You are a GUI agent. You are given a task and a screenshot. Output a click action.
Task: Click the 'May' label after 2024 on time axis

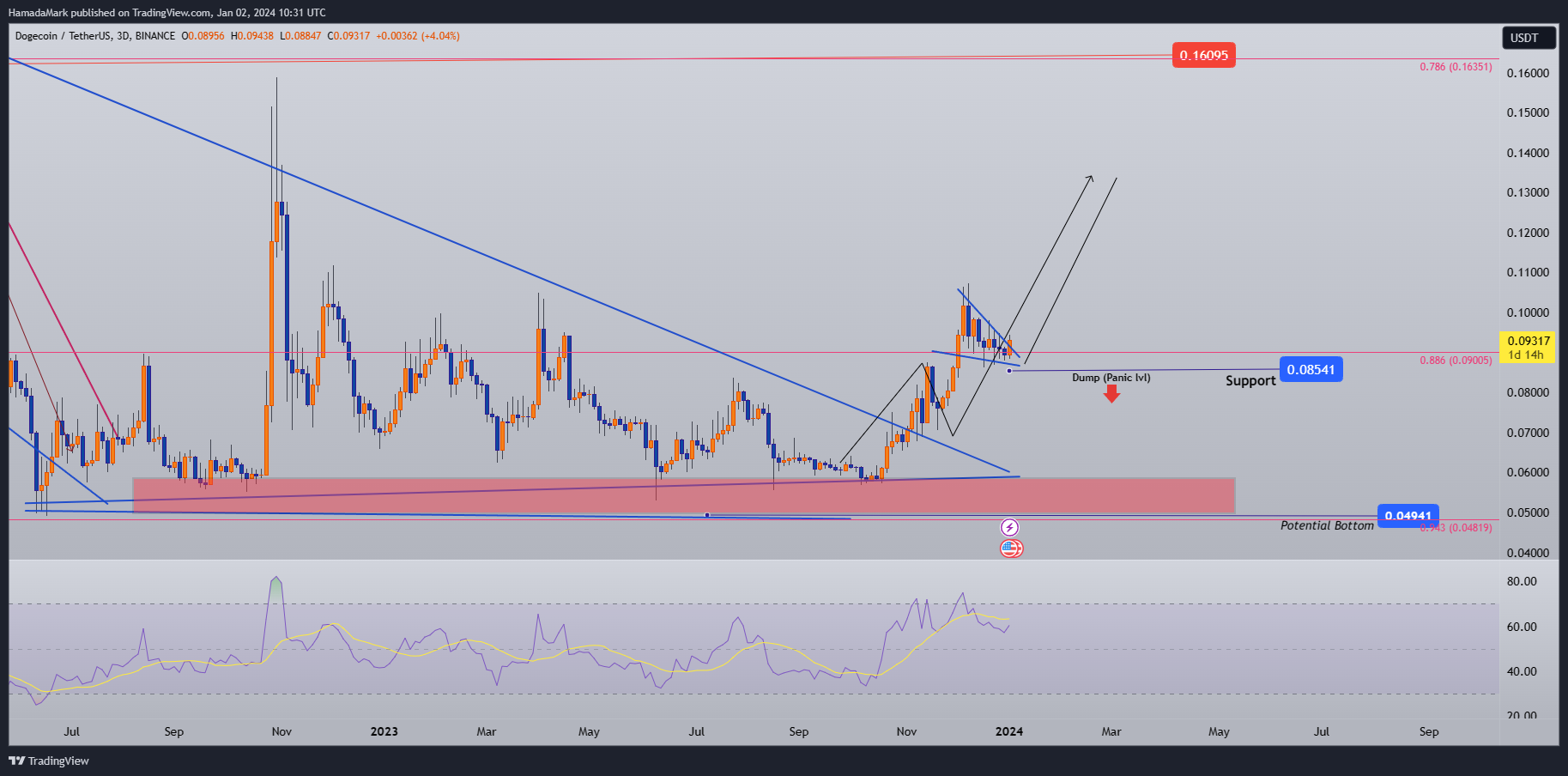tap(1219, 731)
